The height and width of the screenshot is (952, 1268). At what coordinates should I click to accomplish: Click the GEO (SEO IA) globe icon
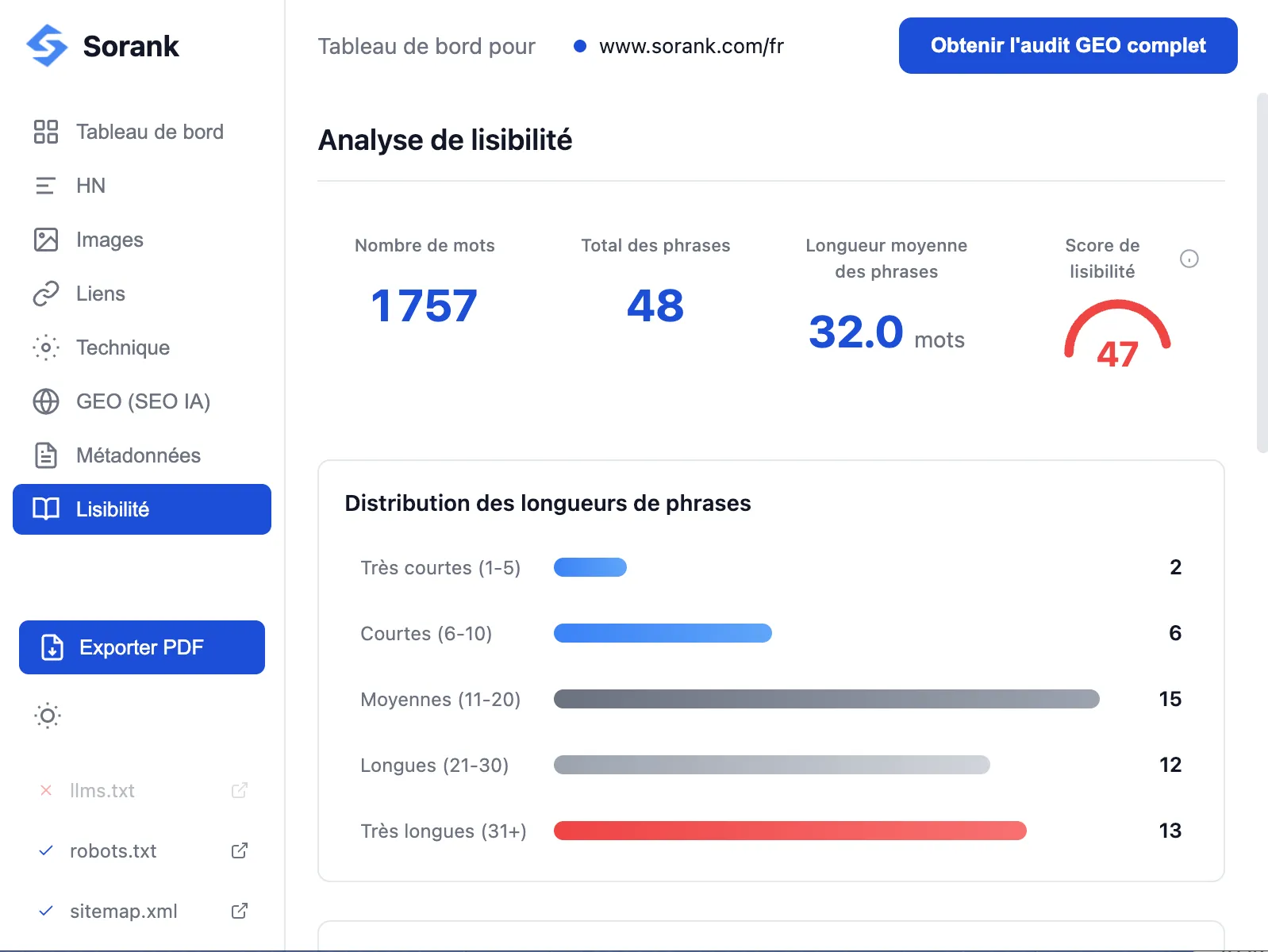(x=46, y=401)
